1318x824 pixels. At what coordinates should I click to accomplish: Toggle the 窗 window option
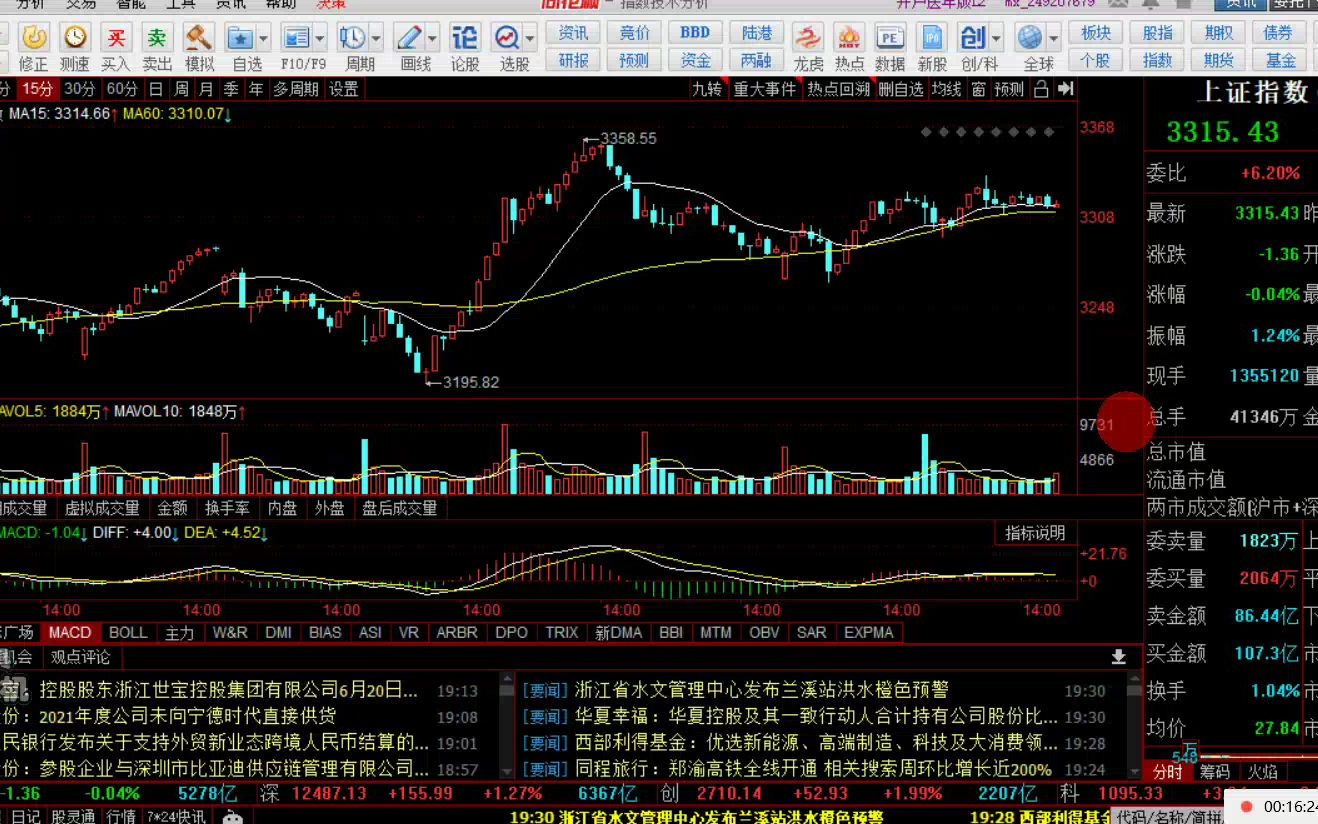[x=978, y=89]
